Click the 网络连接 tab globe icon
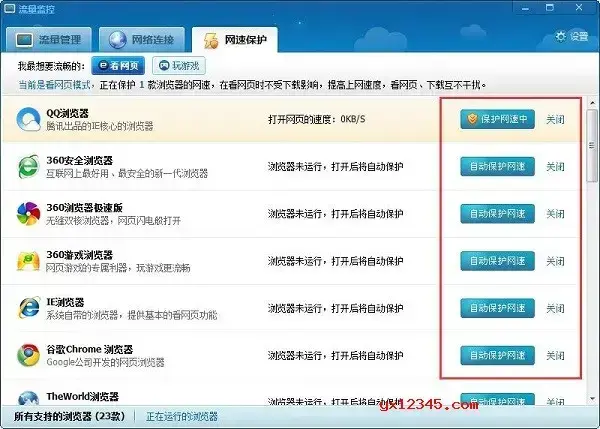Image resolution: width=600 pixels, height=429 pixels. pos(117,40)
